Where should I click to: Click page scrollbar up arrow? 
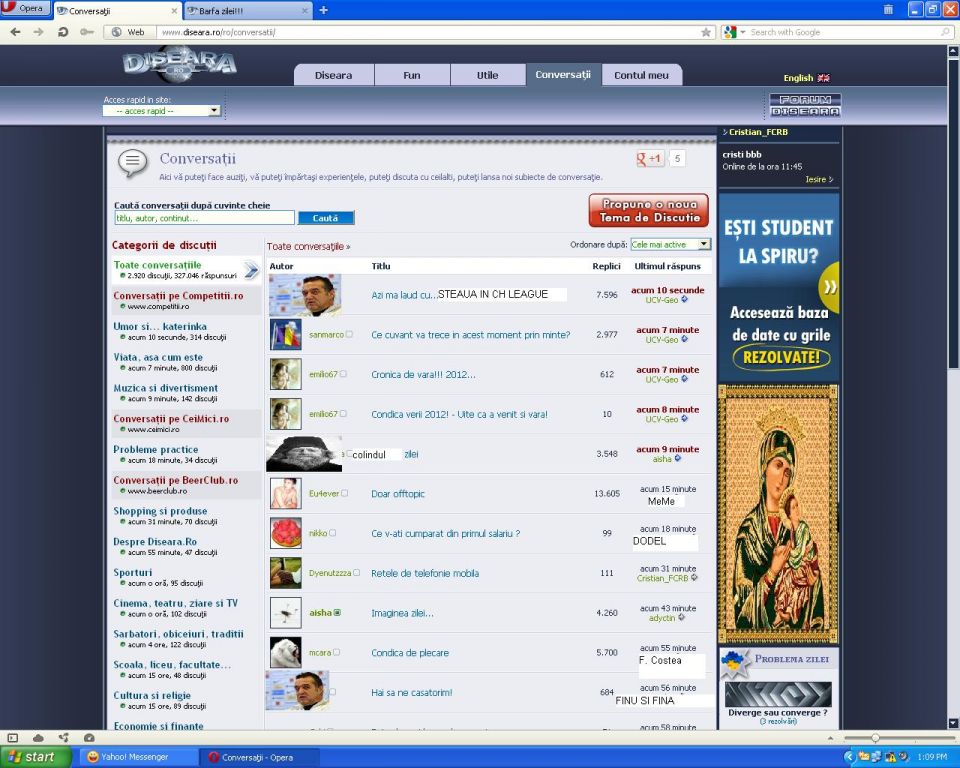tap(953, 52)
